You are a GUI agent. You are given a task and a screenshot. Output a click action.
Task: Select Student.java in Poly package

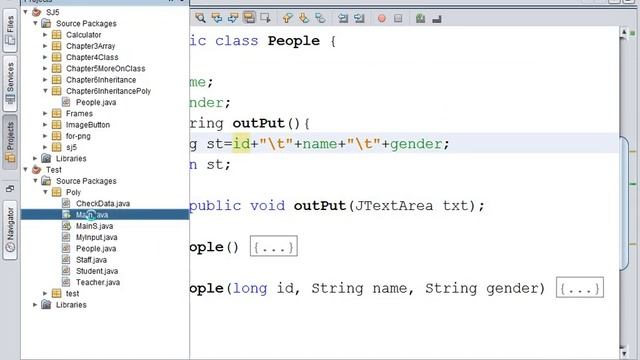97,271
